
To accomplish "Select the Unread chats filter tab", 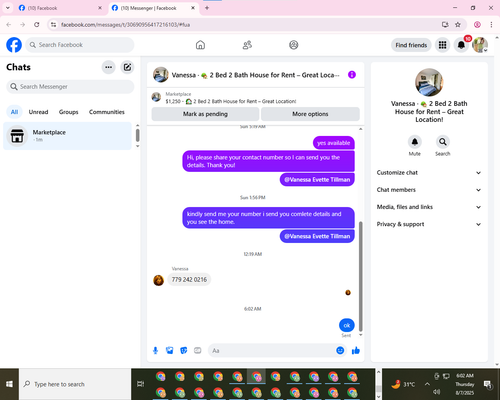I will click(x=38, y=112).
